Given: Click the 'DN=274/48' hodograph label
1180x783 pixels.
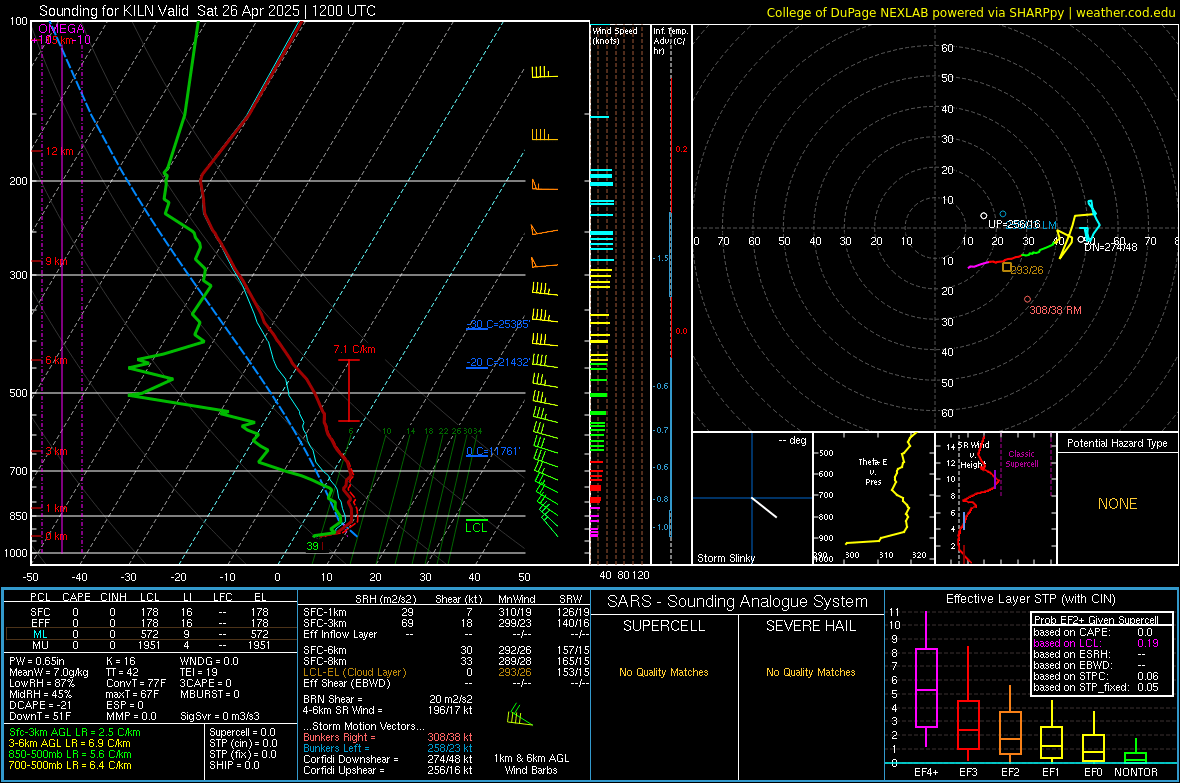Looking at the screenshot, I should 1111,247.
